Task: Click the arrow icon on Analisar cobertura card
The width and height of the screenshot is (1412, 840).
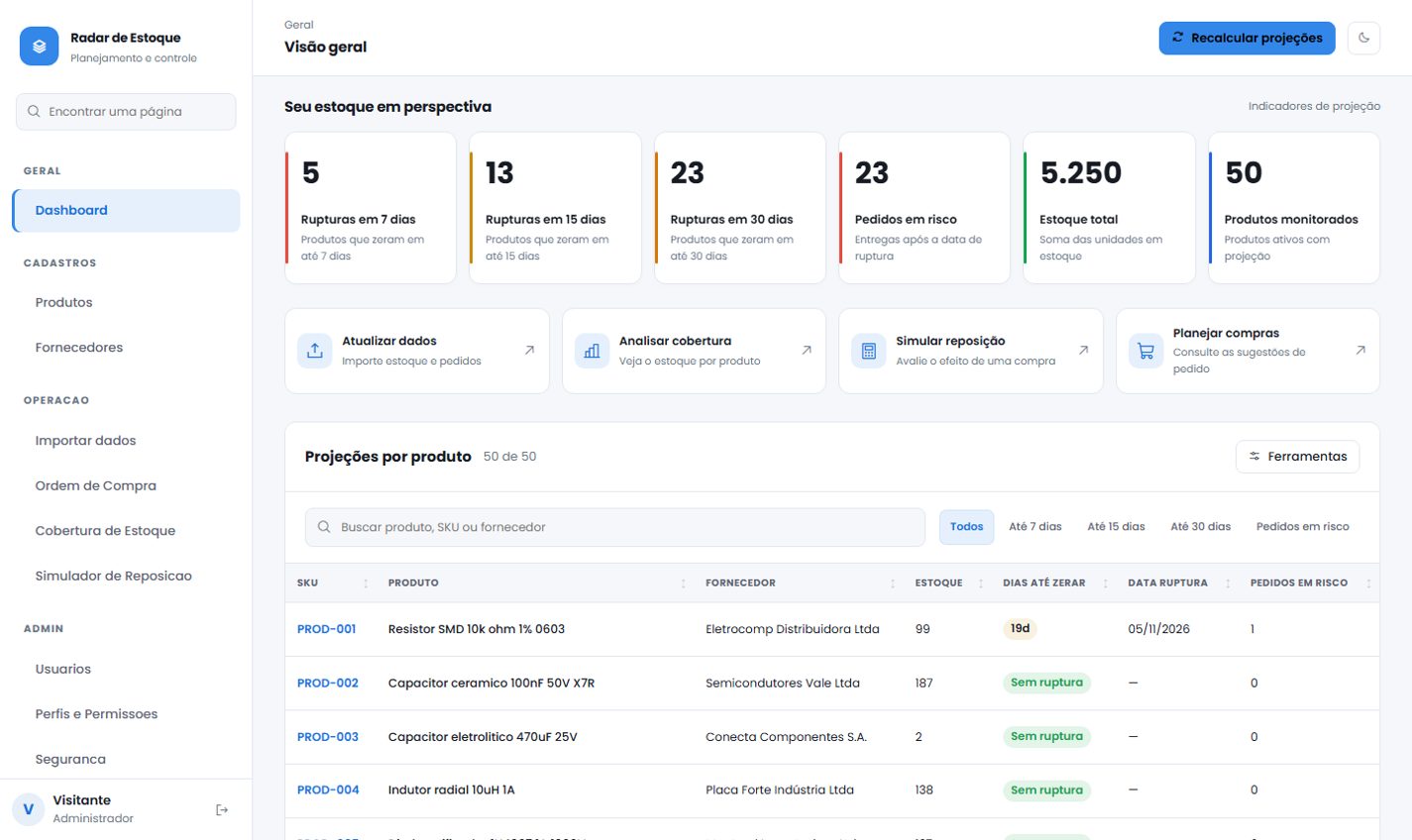Action: click(807, 350)
